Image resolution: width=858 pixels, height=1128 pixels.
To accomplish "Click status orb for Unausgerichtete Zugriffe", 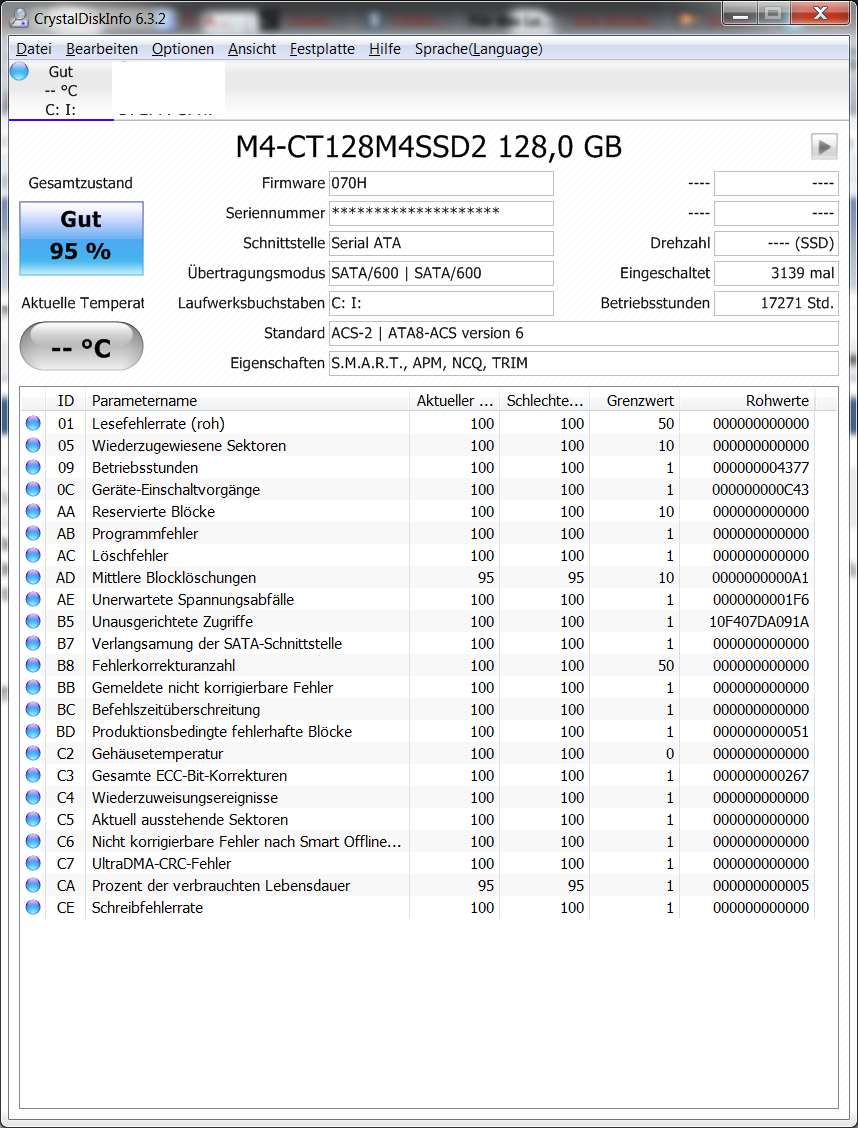I will [32, 621].
